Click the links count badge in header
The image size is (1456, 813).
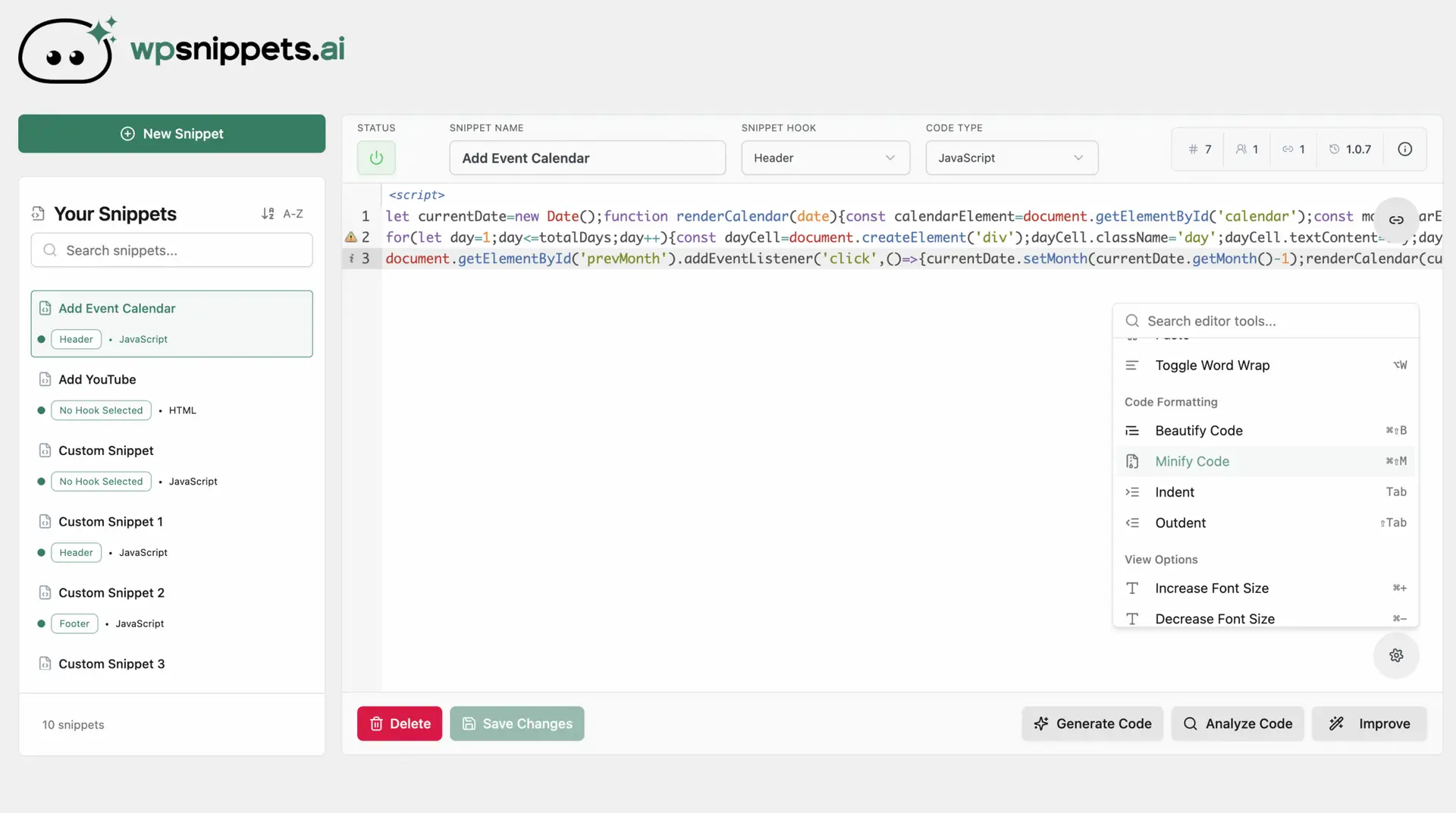pyautogui.click(x=1294, y=149)
